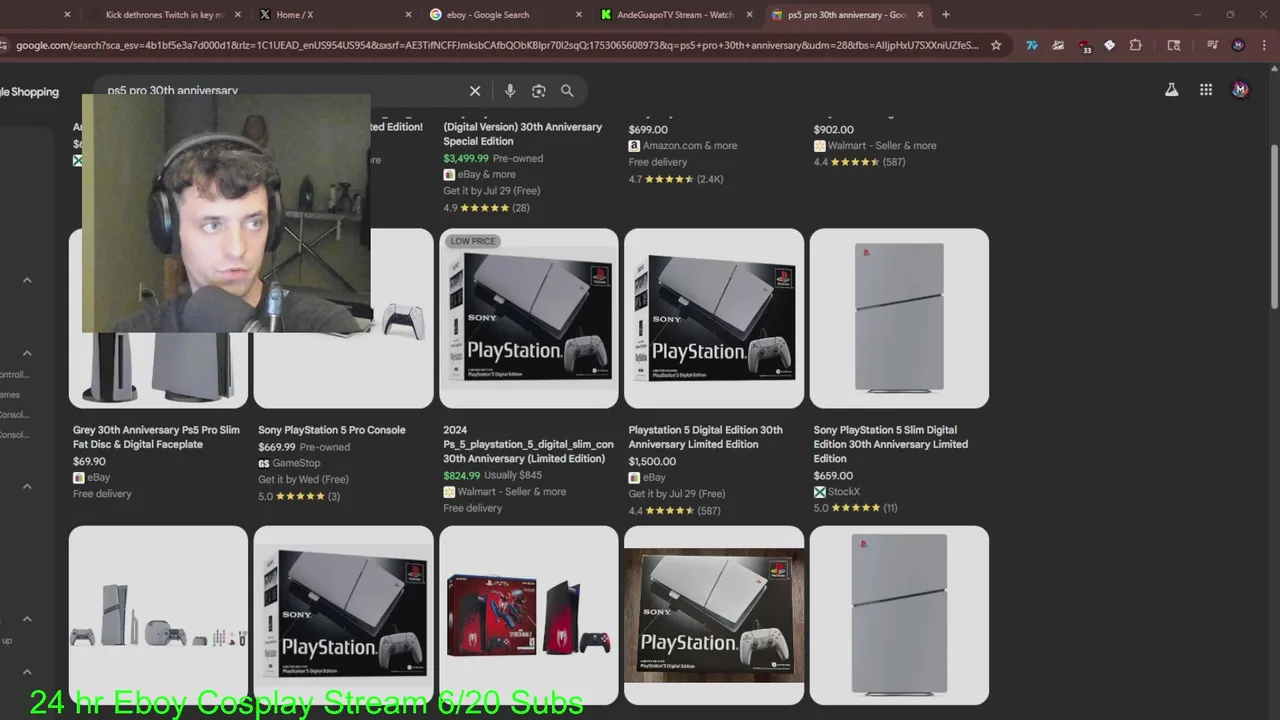The image size is (1280, 720).
Task: Click the extension icon with the 33 badge
Action: tap(1085, 45)
